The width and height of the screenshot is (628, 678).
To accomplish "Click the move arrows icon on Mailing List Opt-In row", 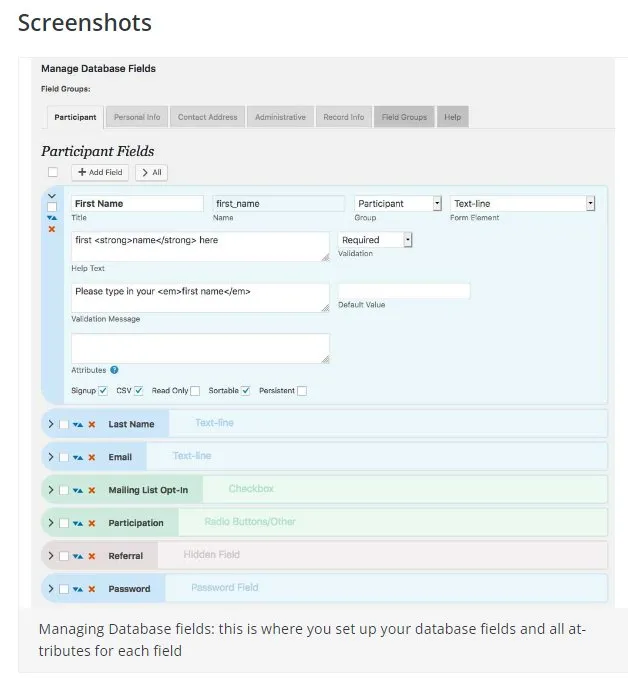I will 78,490.
